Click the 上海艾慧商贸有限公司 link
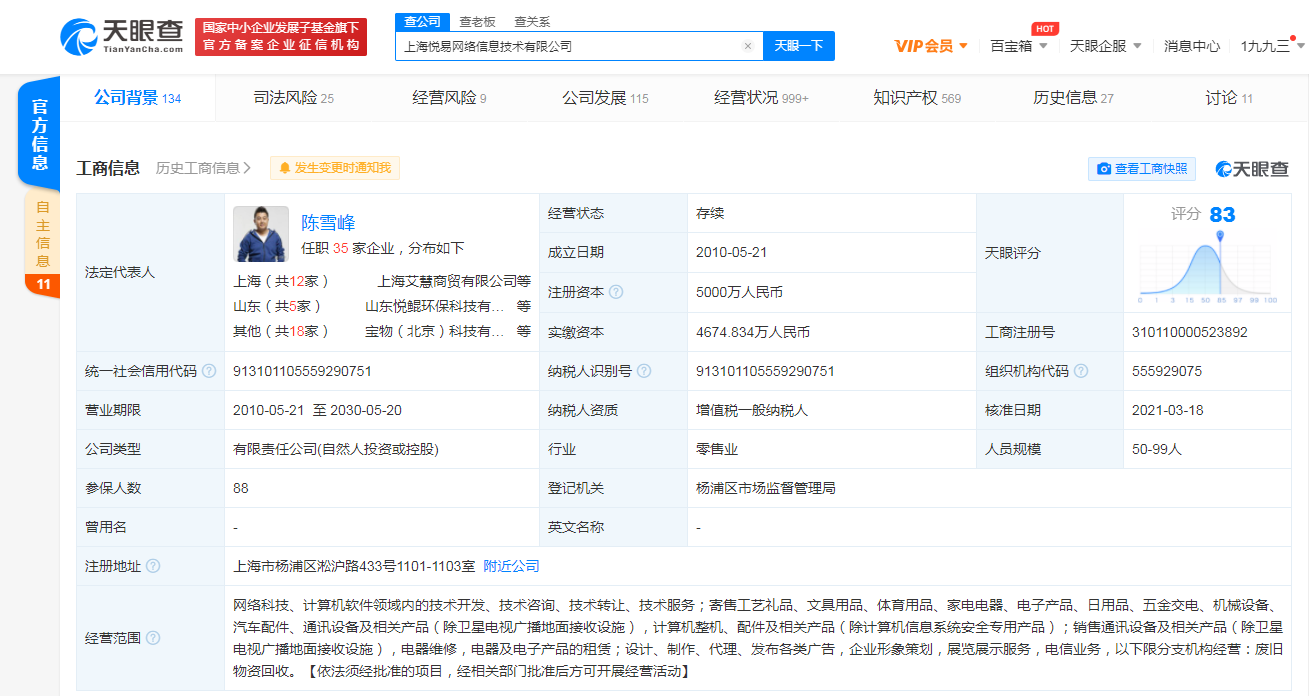The width and height of the screenshot is (1309, 696). click(x=447, y=281)
